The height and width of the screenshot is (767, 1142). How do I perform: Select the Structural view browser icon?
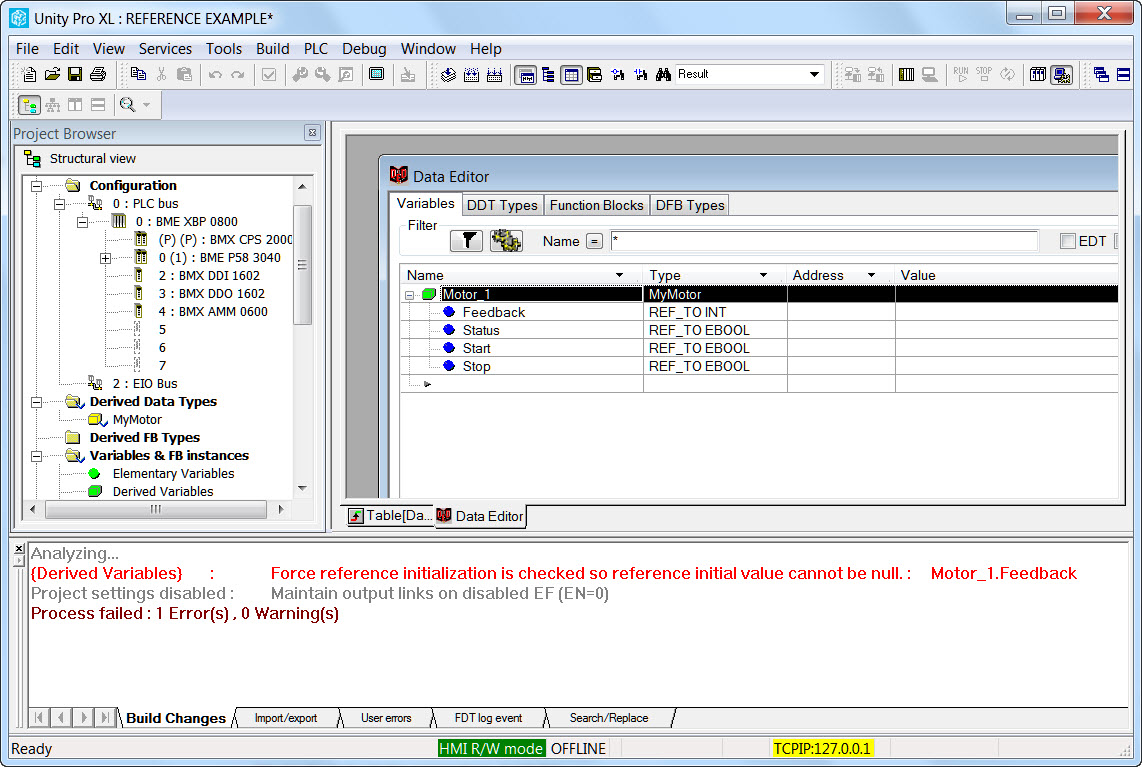point(29,105)
